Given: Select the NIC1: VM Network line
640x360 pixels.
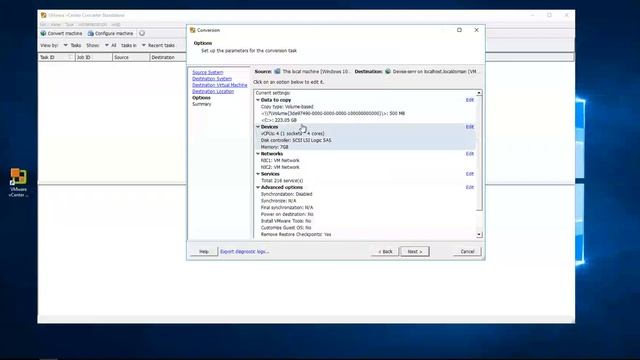Looking at the screenshot, I should click(x=280, y=160).
